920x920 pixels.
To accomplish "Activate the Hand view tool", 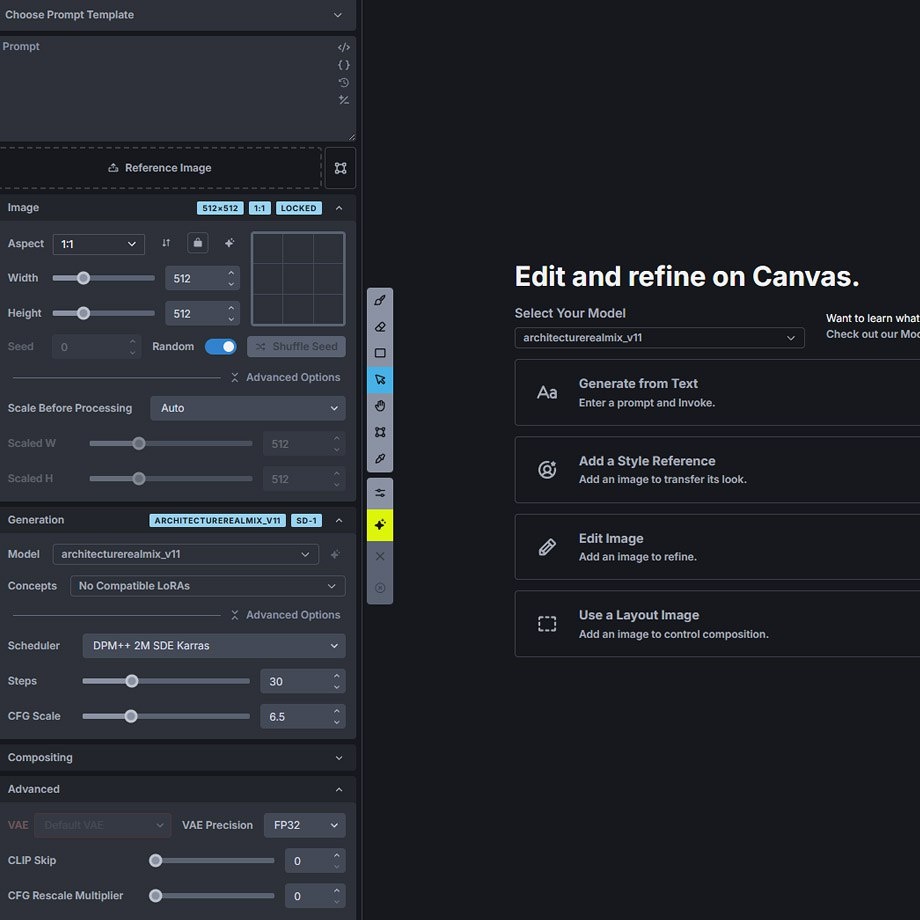I will (380, 406).
